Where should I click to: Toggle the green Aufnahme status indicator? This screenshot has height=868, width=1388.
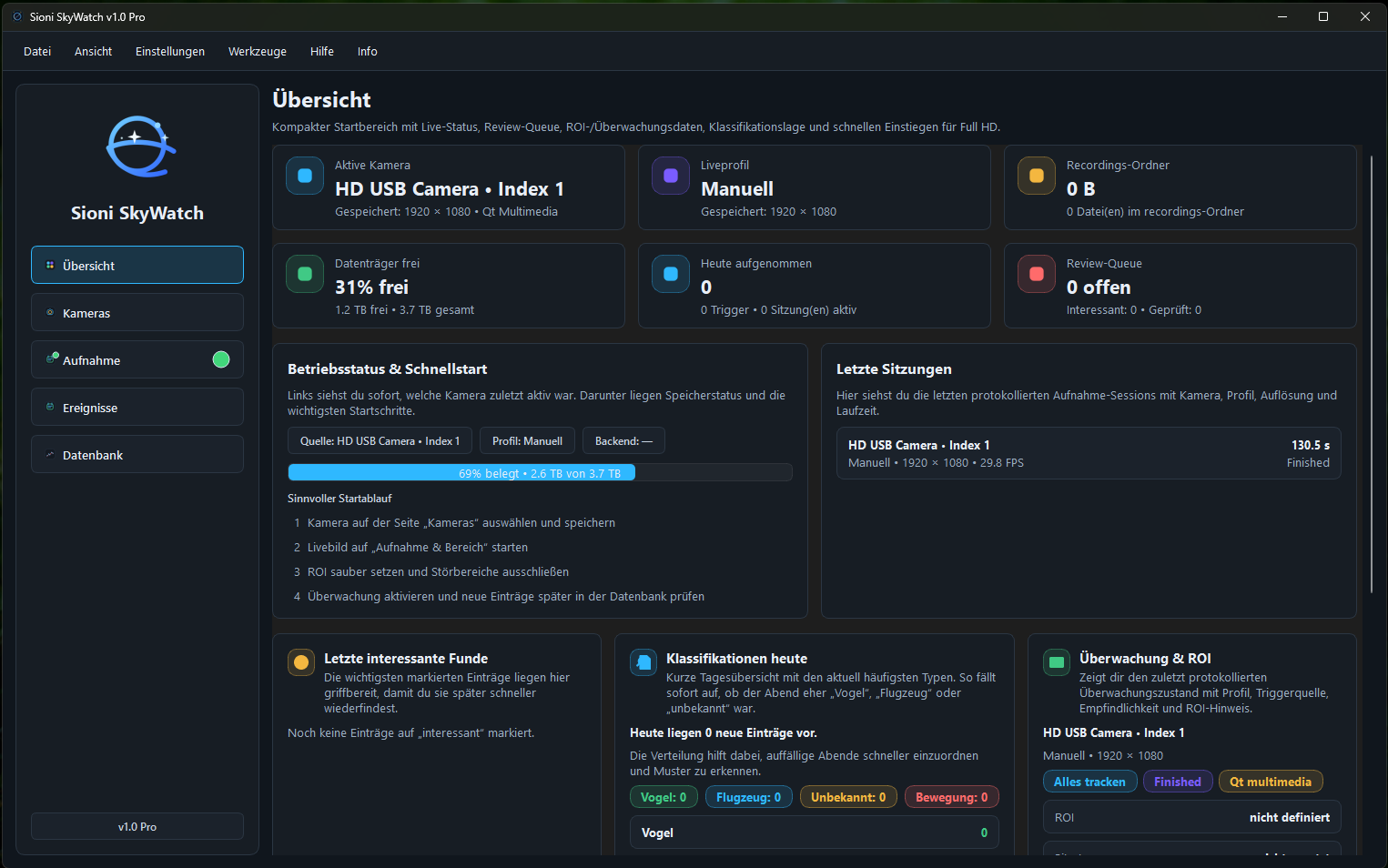tap(221, 359)
